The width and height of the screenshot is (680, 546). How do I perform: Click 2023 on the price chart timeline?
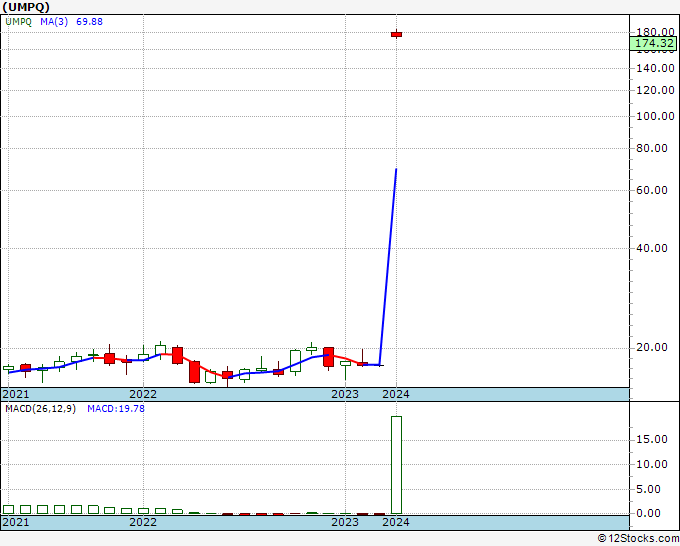[x=345, y=394]
